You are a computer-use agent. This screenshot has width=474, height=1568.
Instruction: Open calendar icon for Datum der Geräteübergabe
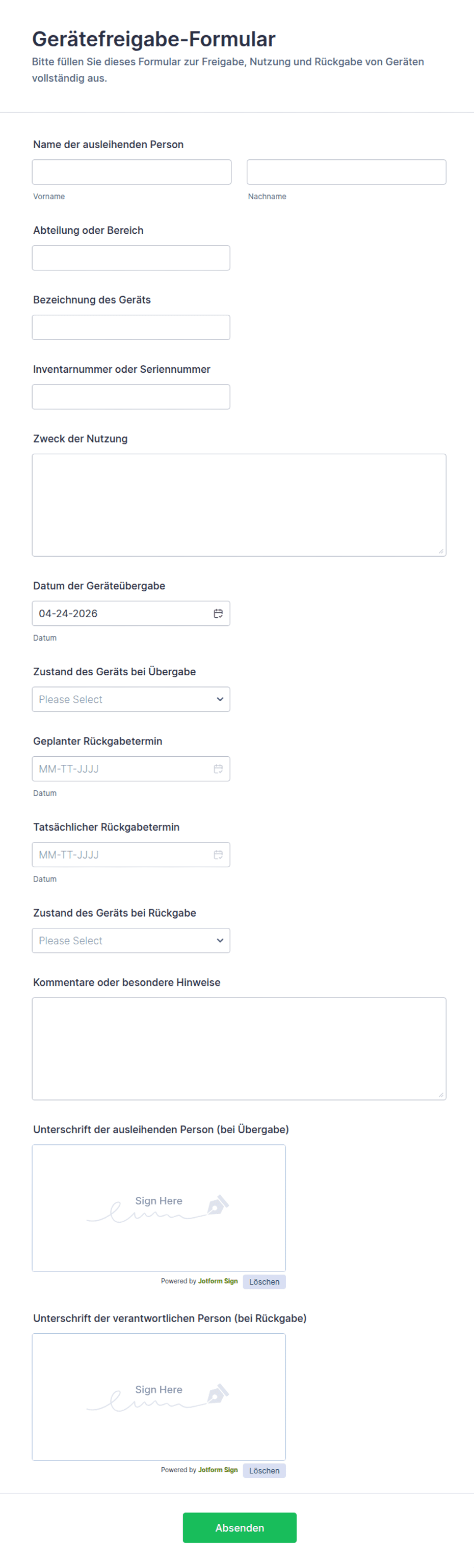(218, 614)
